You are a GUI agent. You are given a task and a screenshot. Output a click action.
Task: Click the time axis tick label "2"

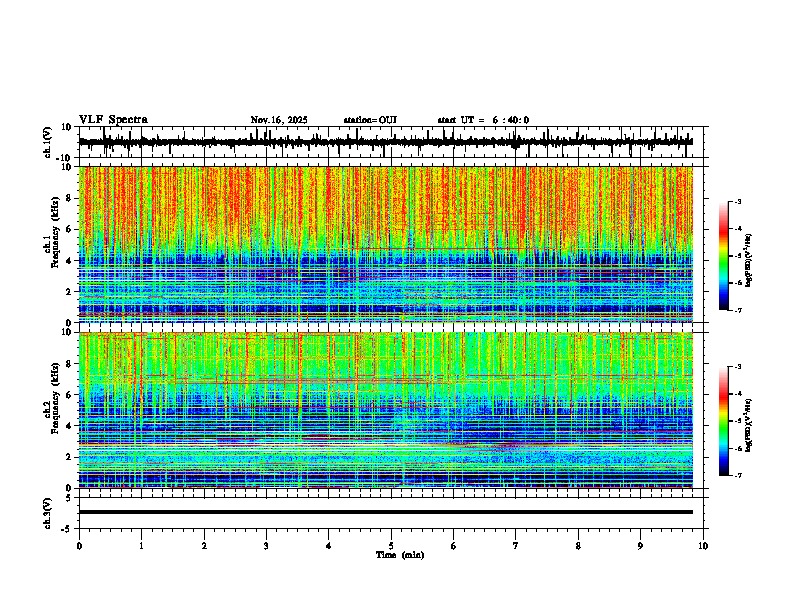(x=204, y=546)
